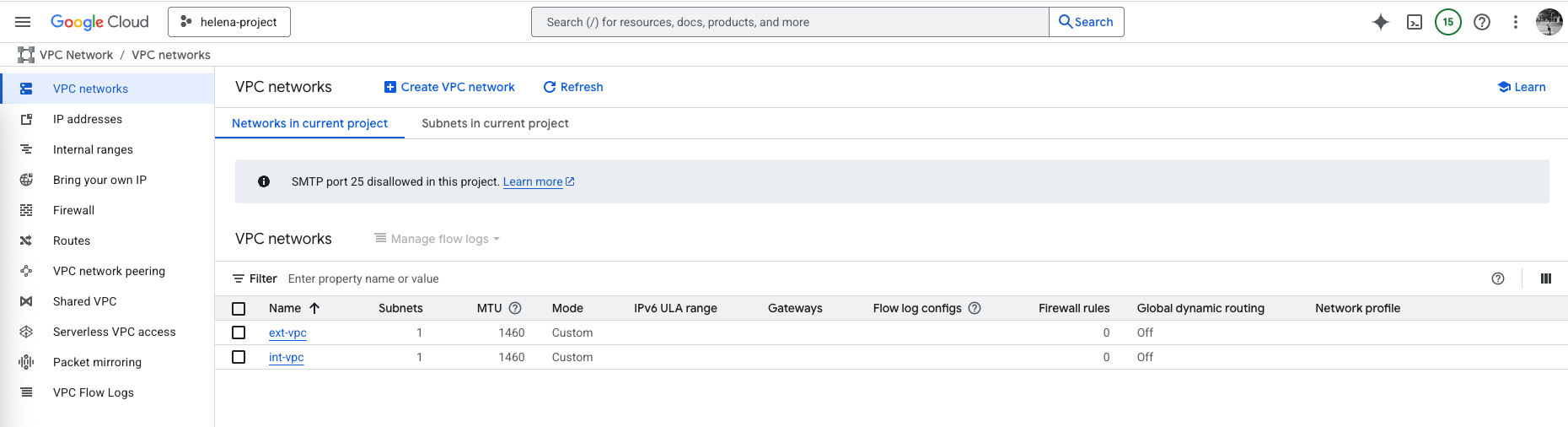Open the main navigation hamburger menu
1568x427 pixels.
(23, 22)
